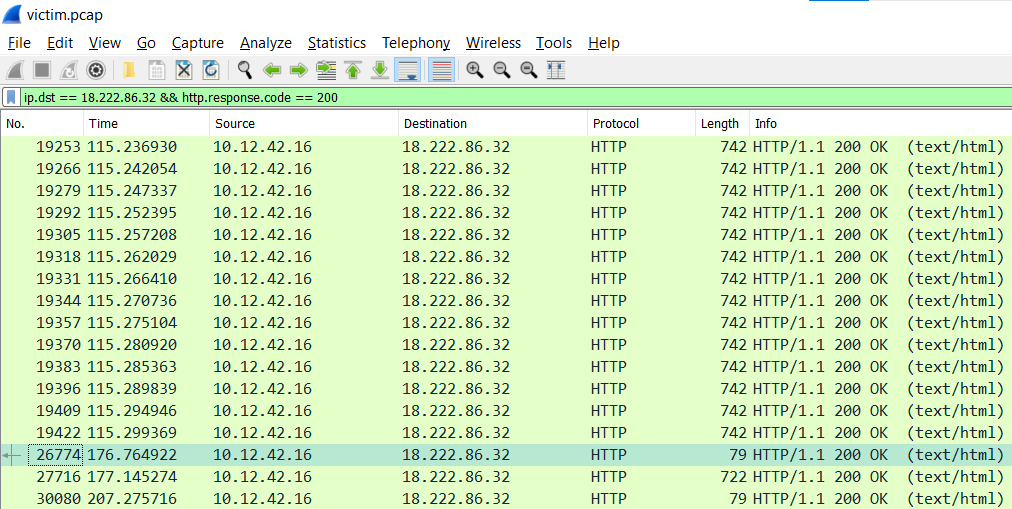Screen dimensions: 1012x509
Task: Toggle auto-scroll during live capture
Action: coord(407,70)
